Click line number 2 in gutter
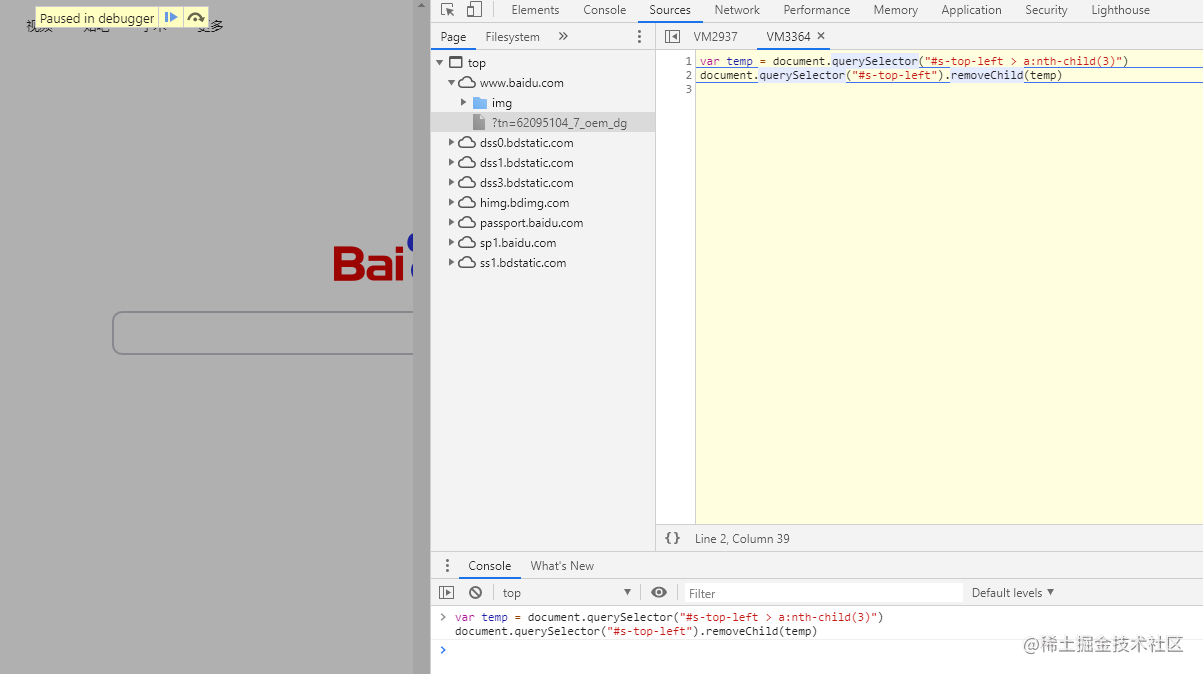Image resolution: width=1203 pixels, height=674 pixels. pyautogui.click(x=688, y=76)
